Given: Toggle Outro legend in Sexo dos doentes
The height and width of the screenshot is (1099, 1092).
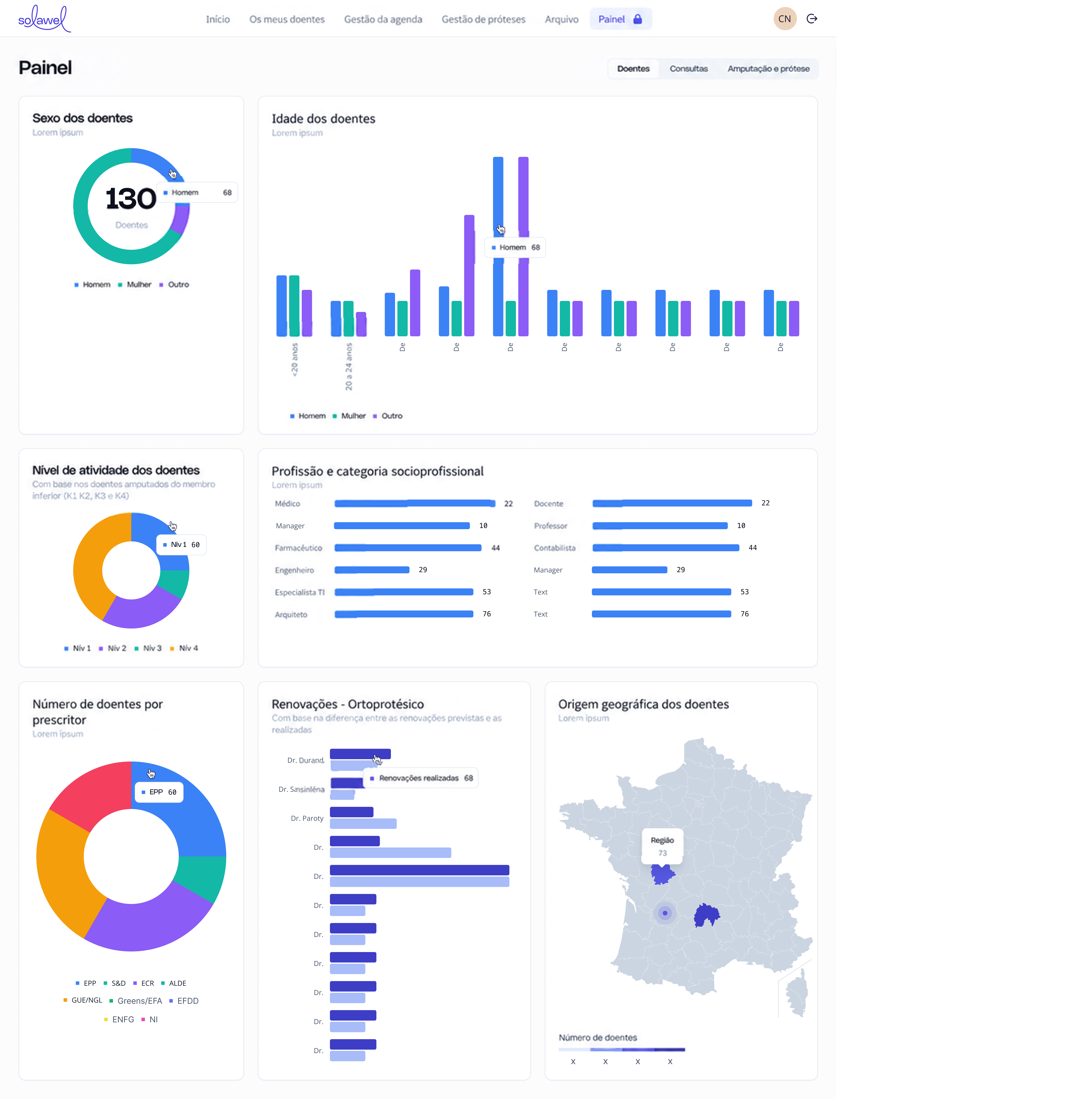Looking at the screenshot, I should click(x=174, y=284).
